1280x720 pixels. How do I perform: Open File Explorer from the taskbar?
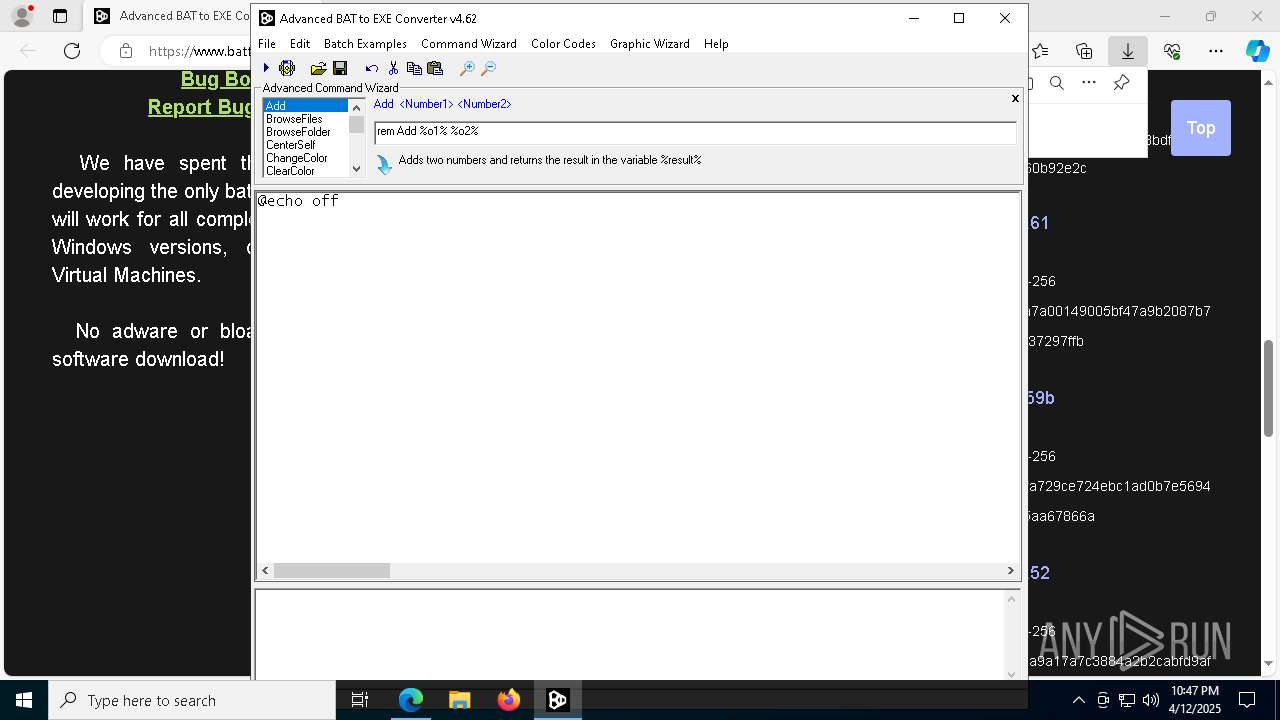pyautogui.click(x=459, y=700)
